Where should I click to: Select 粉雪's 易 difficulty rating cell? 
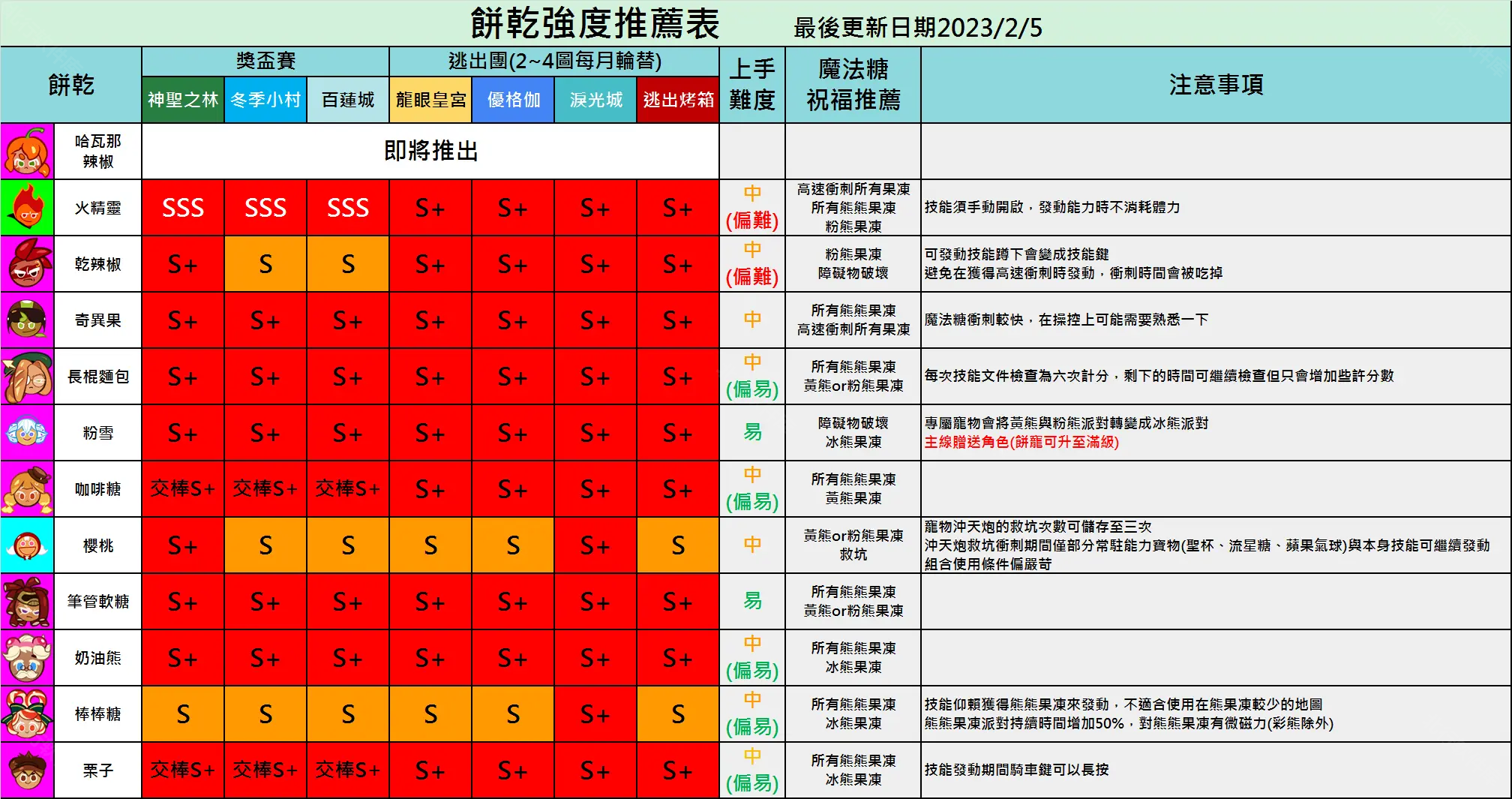pos(752,433)
